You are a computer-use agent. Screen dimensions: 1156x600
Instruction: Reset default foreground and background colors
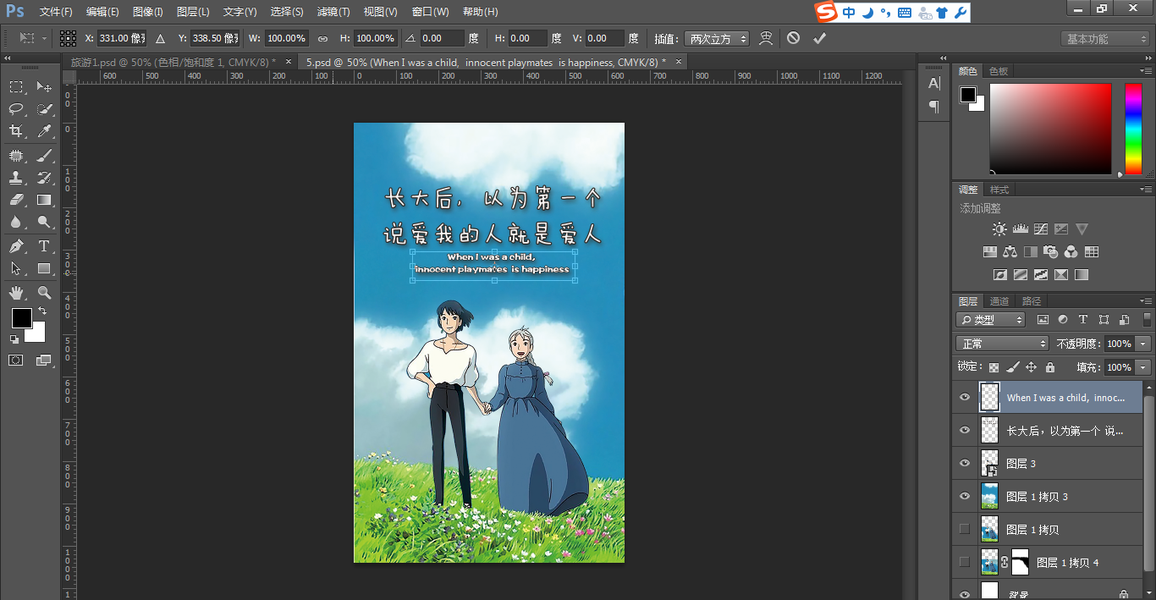[14, 340]
